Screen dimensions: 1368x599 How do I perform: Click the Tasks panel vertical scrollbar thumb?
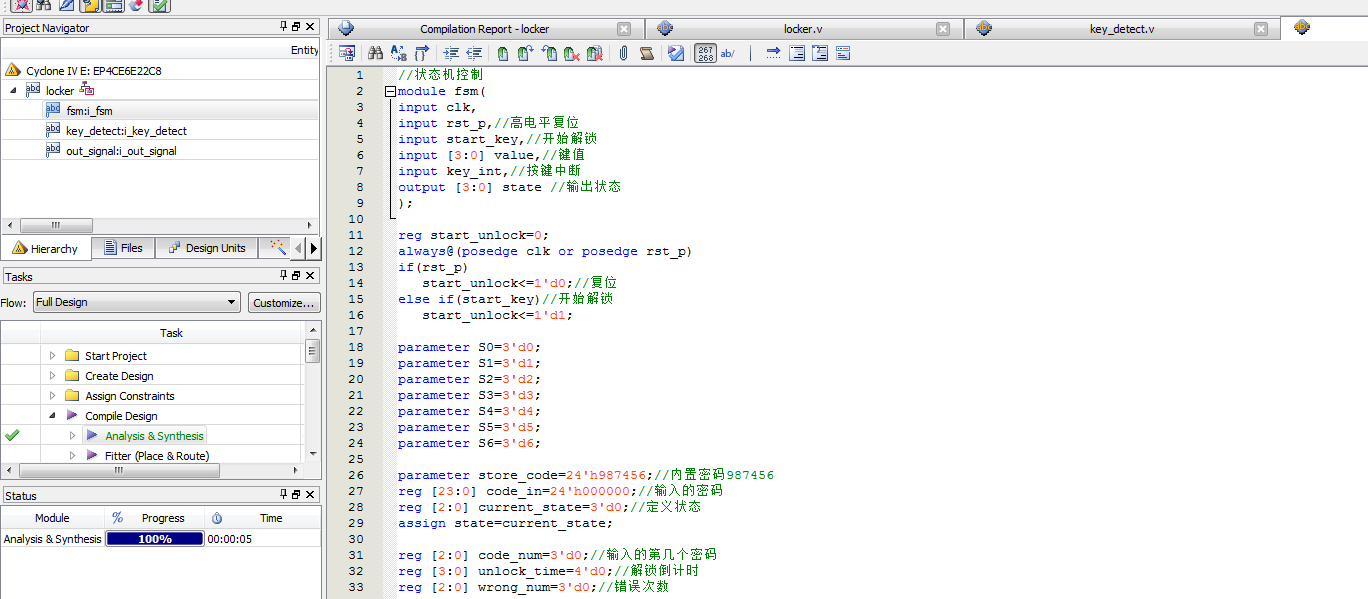313,351
